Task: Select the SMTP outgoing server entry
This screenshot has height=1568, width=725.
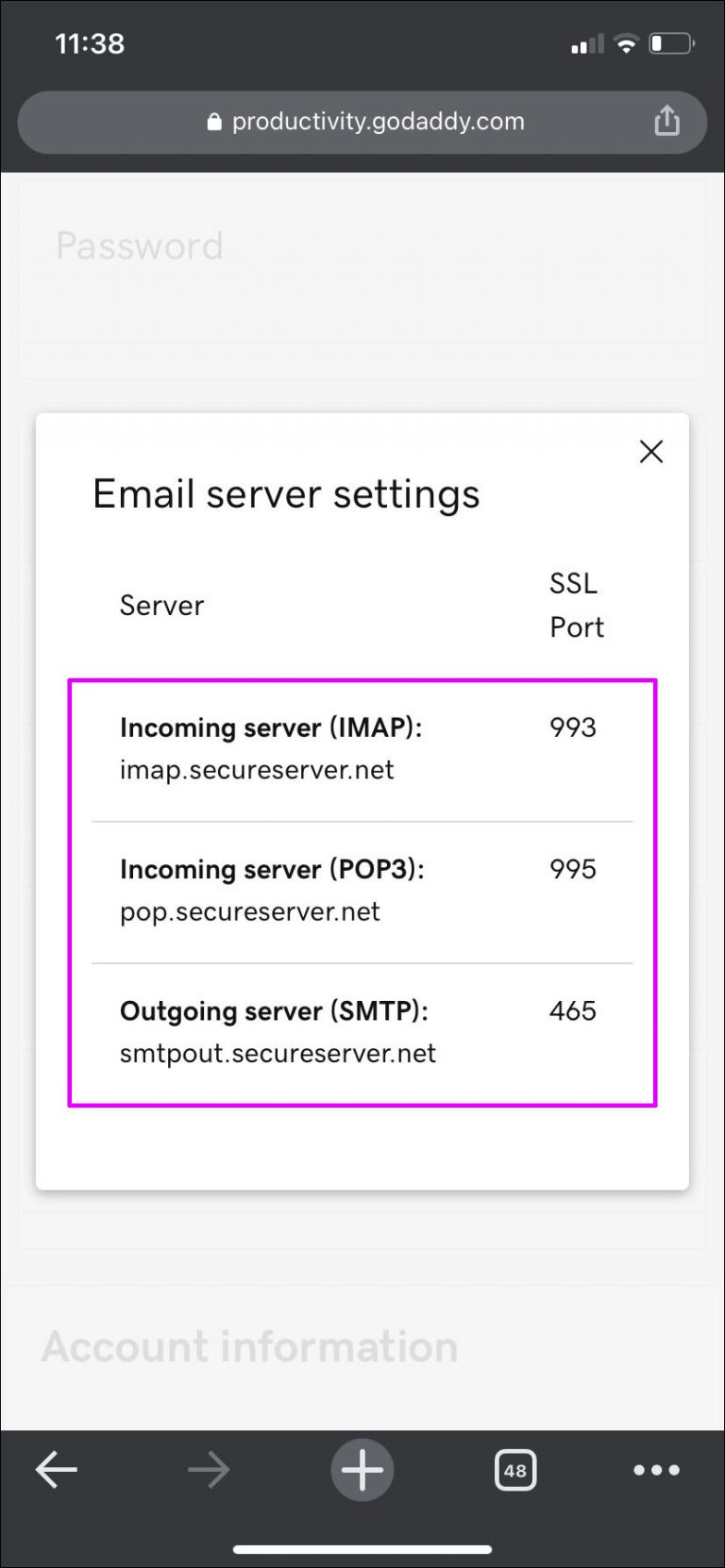Action: point(278,1053)
